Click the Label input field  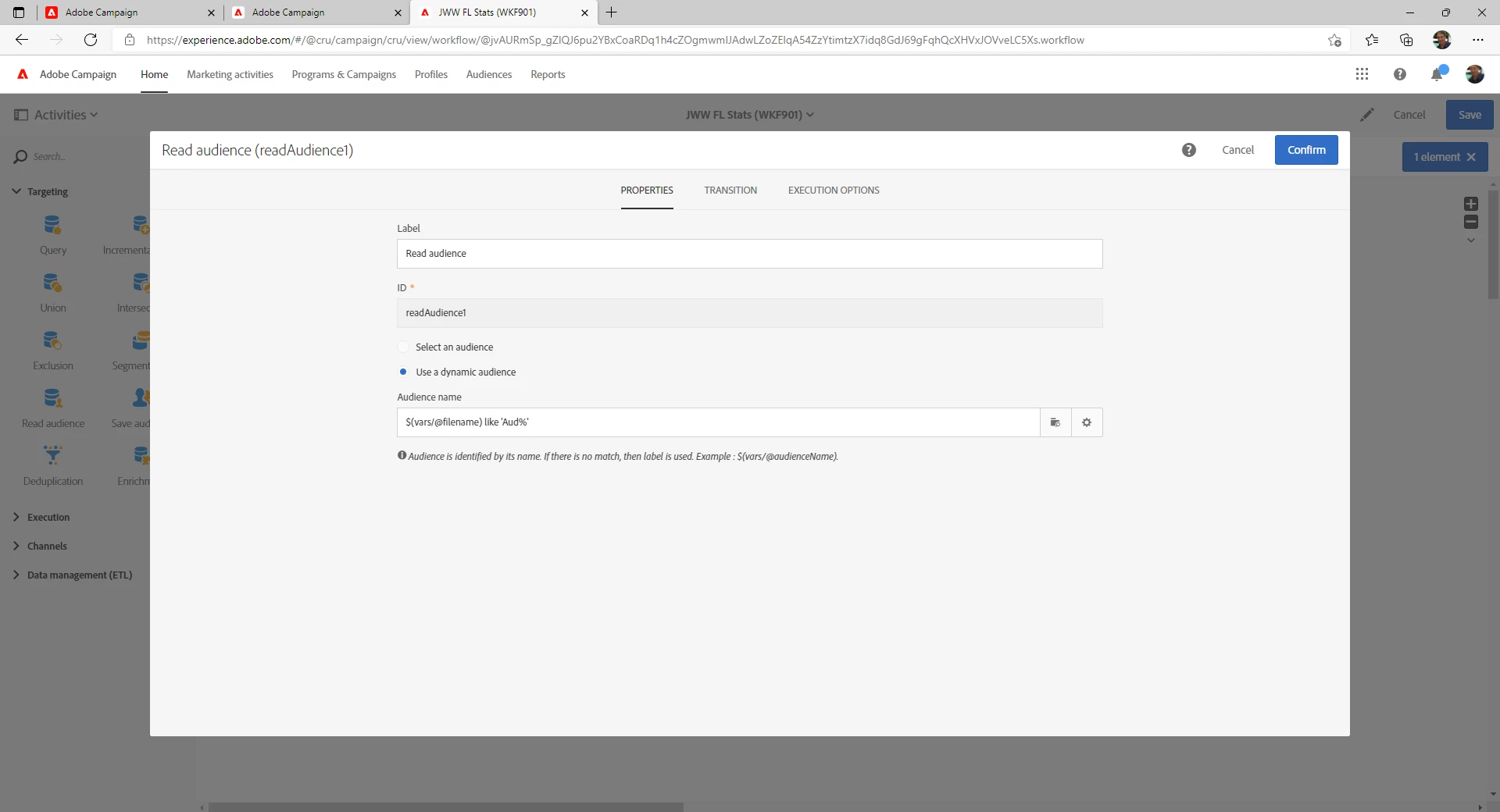(x=750, y=254)
